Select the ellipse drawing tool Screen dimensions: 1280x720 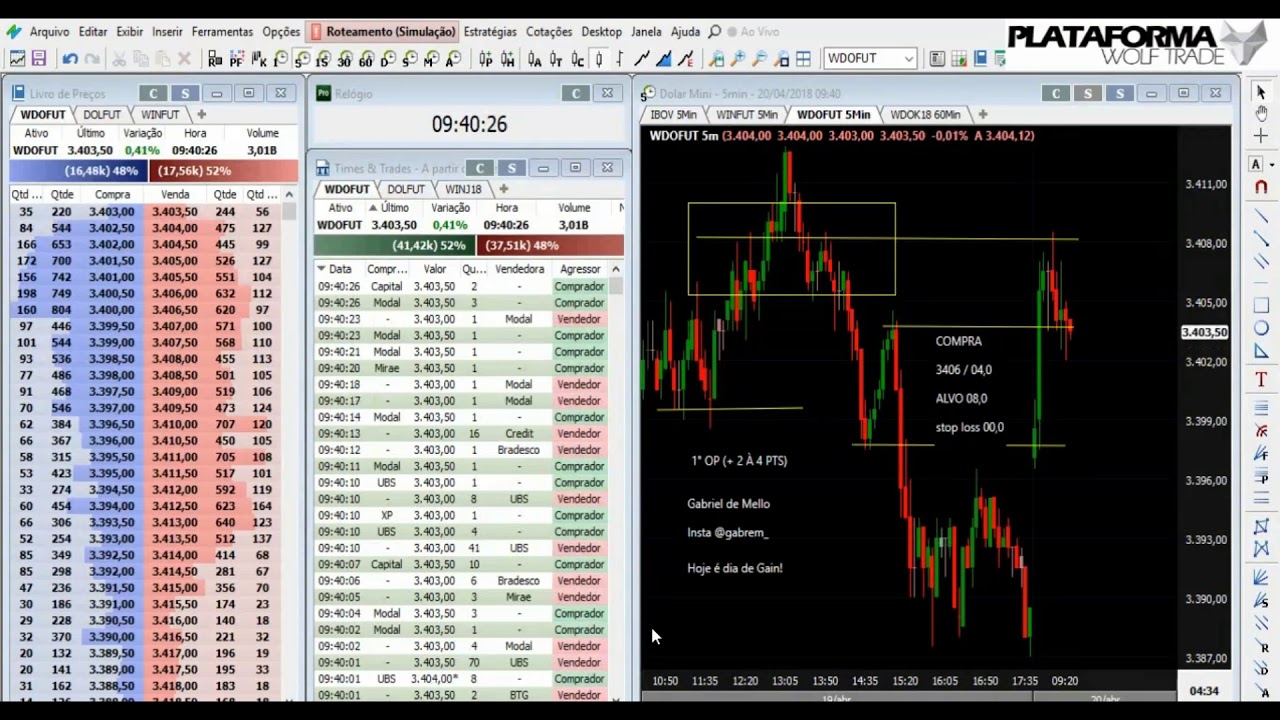click(1261, 328)
